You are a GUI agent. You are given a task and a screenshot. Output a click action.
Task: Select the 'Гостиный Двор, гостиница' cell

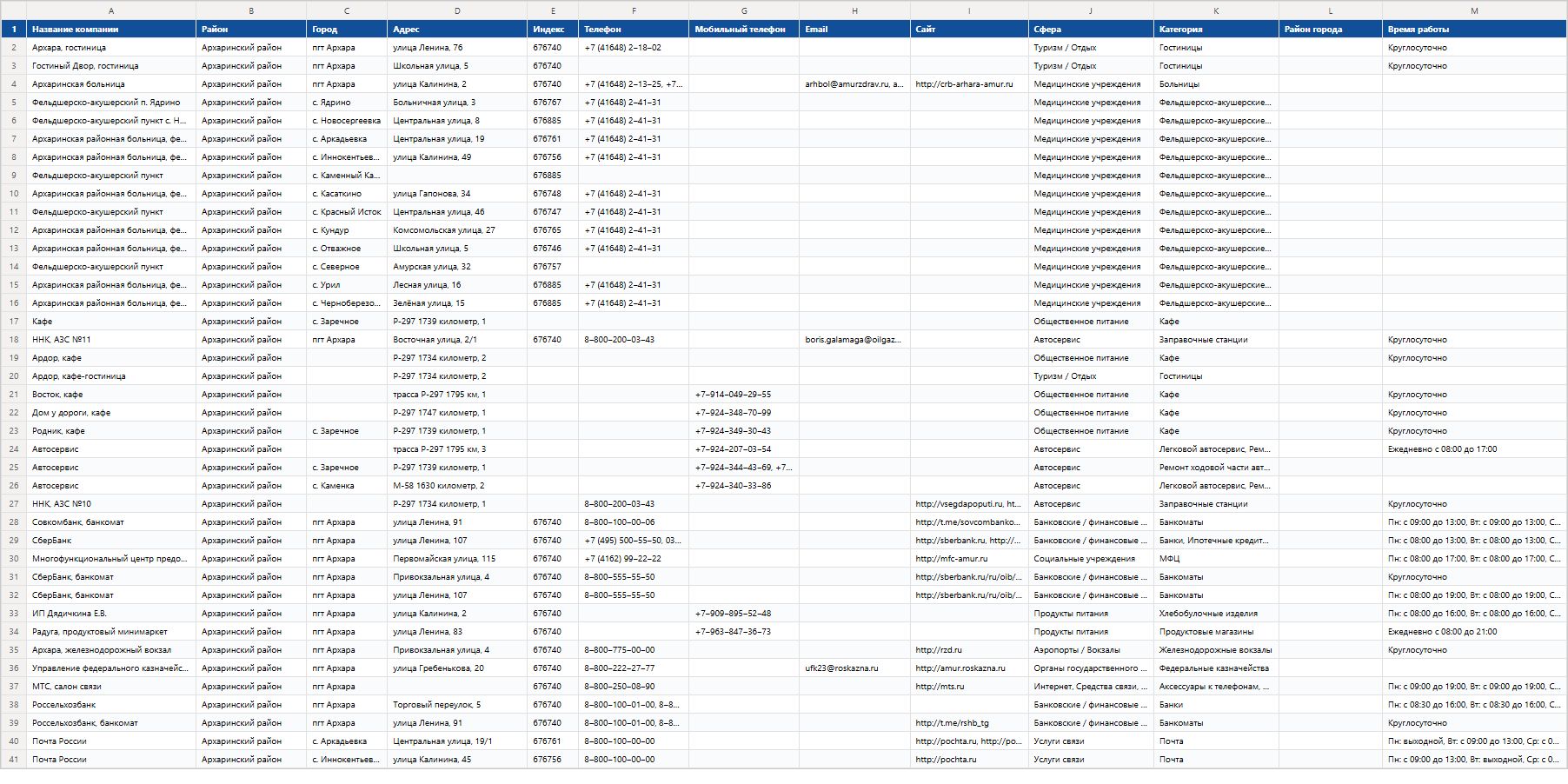pos(111,66)
